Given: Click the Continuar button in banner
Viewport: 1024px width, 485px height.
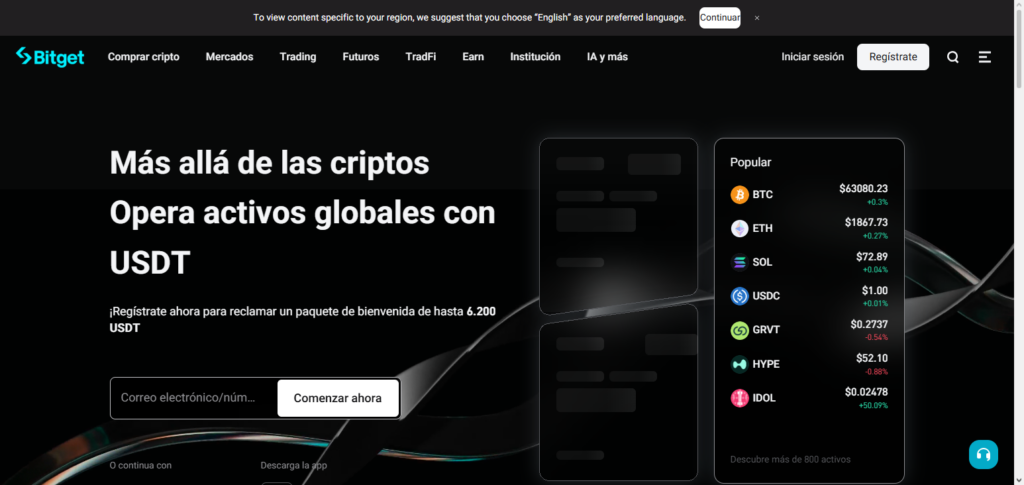Looking at the screenshot, I should [x=720, y=18].
